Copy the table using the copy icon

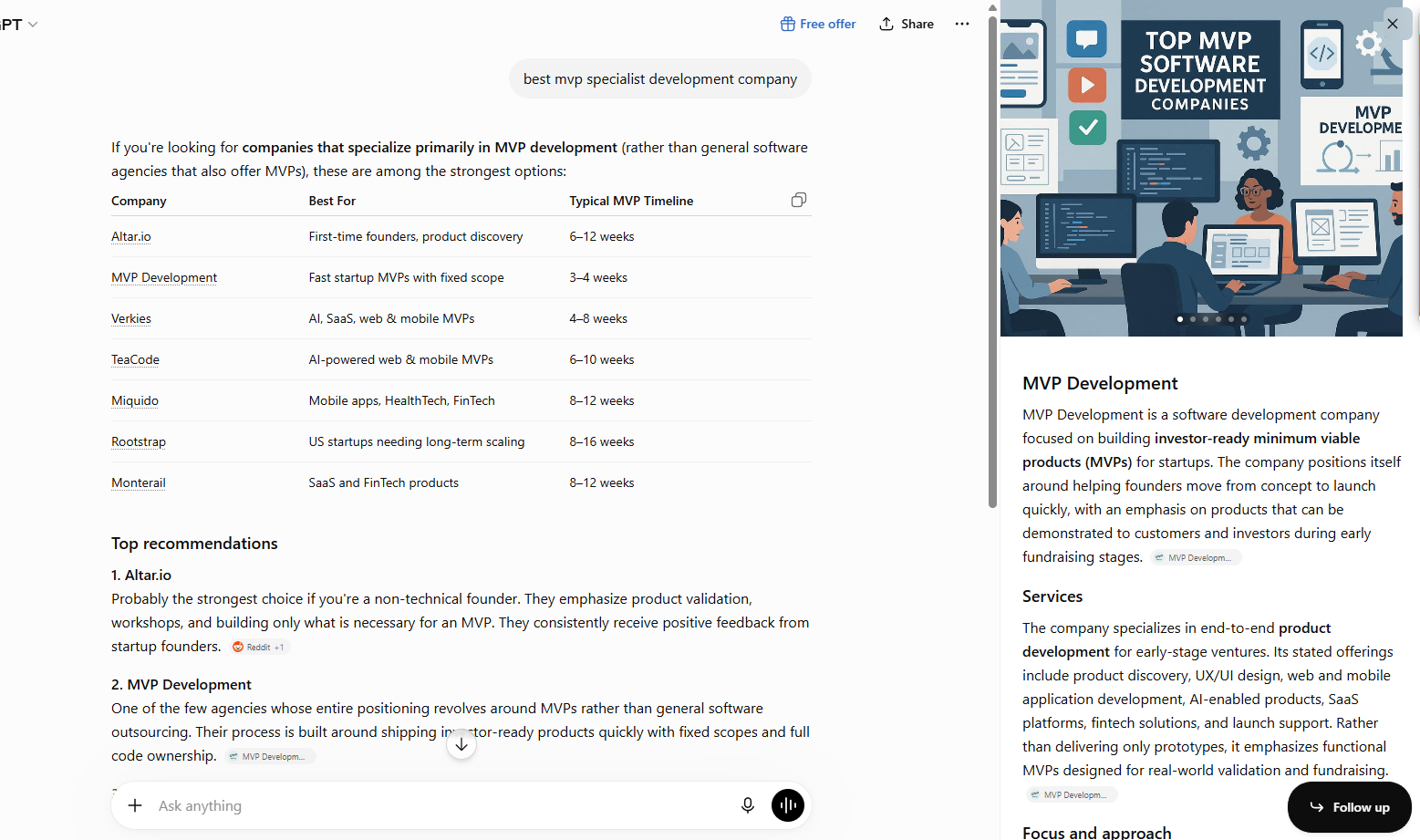(799, 200)
